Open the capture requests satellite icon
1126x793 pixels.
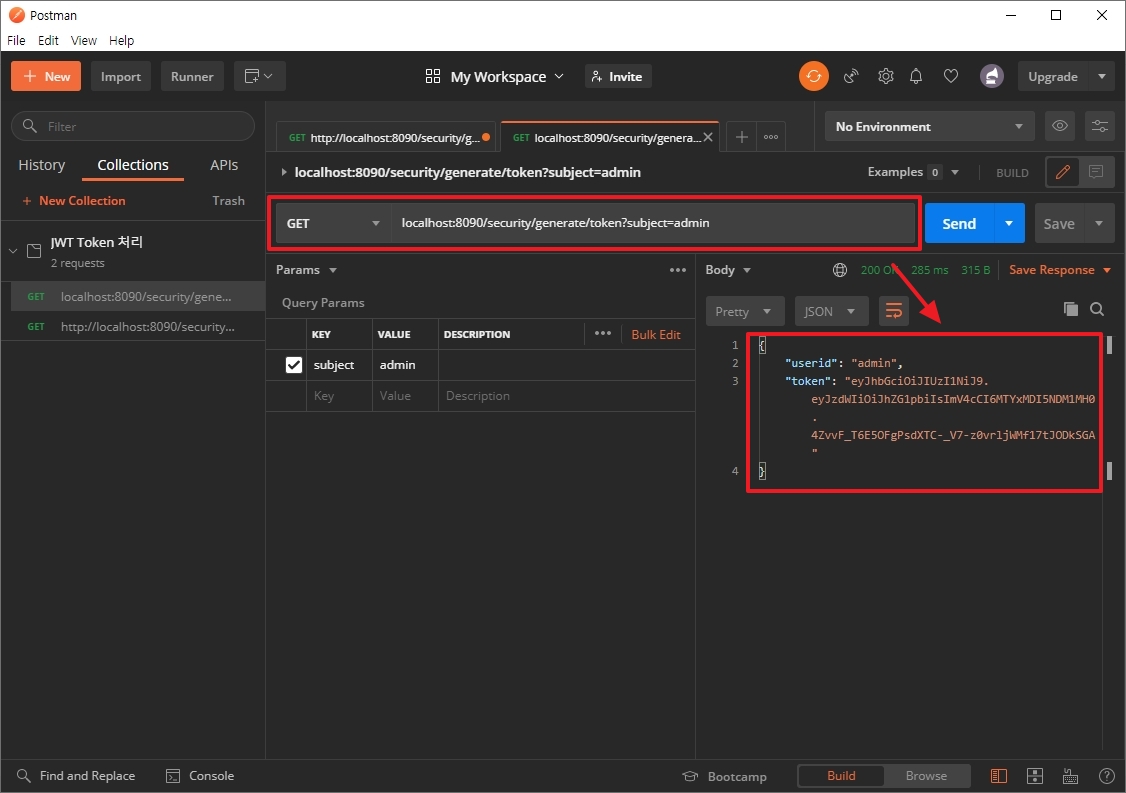[x=851, y=76]
